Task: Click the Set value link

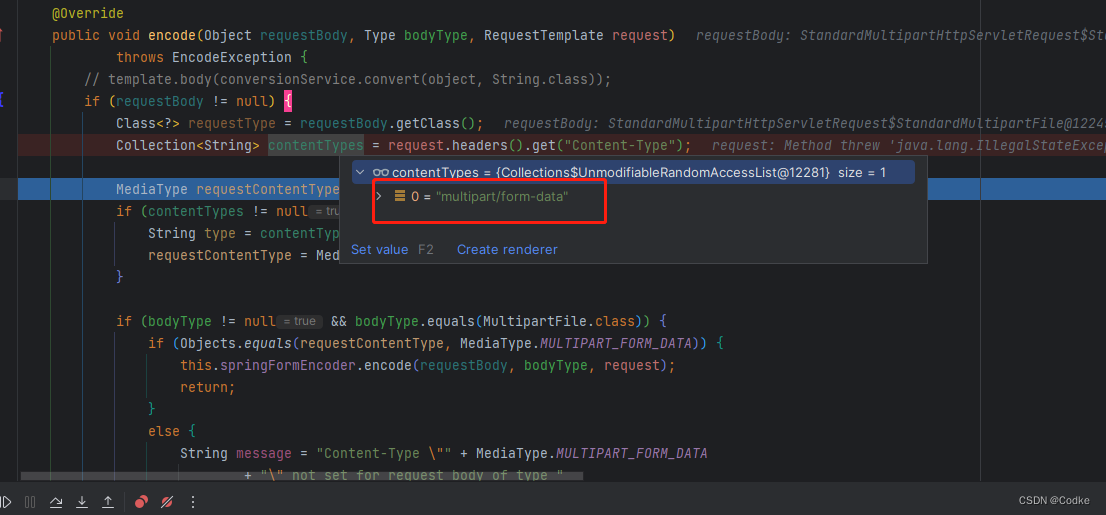Action: coord(379,250)
